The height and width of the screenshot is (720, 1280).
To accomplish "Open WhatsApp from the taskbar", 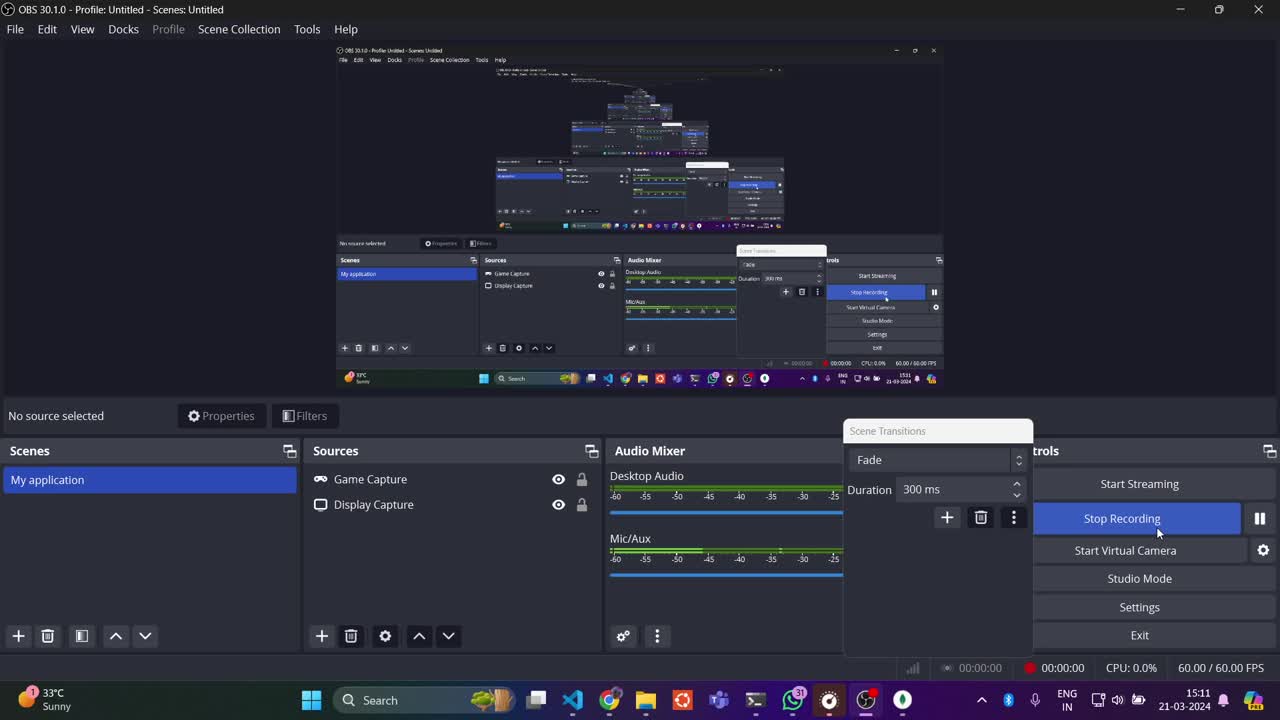I will pos(793,700).
